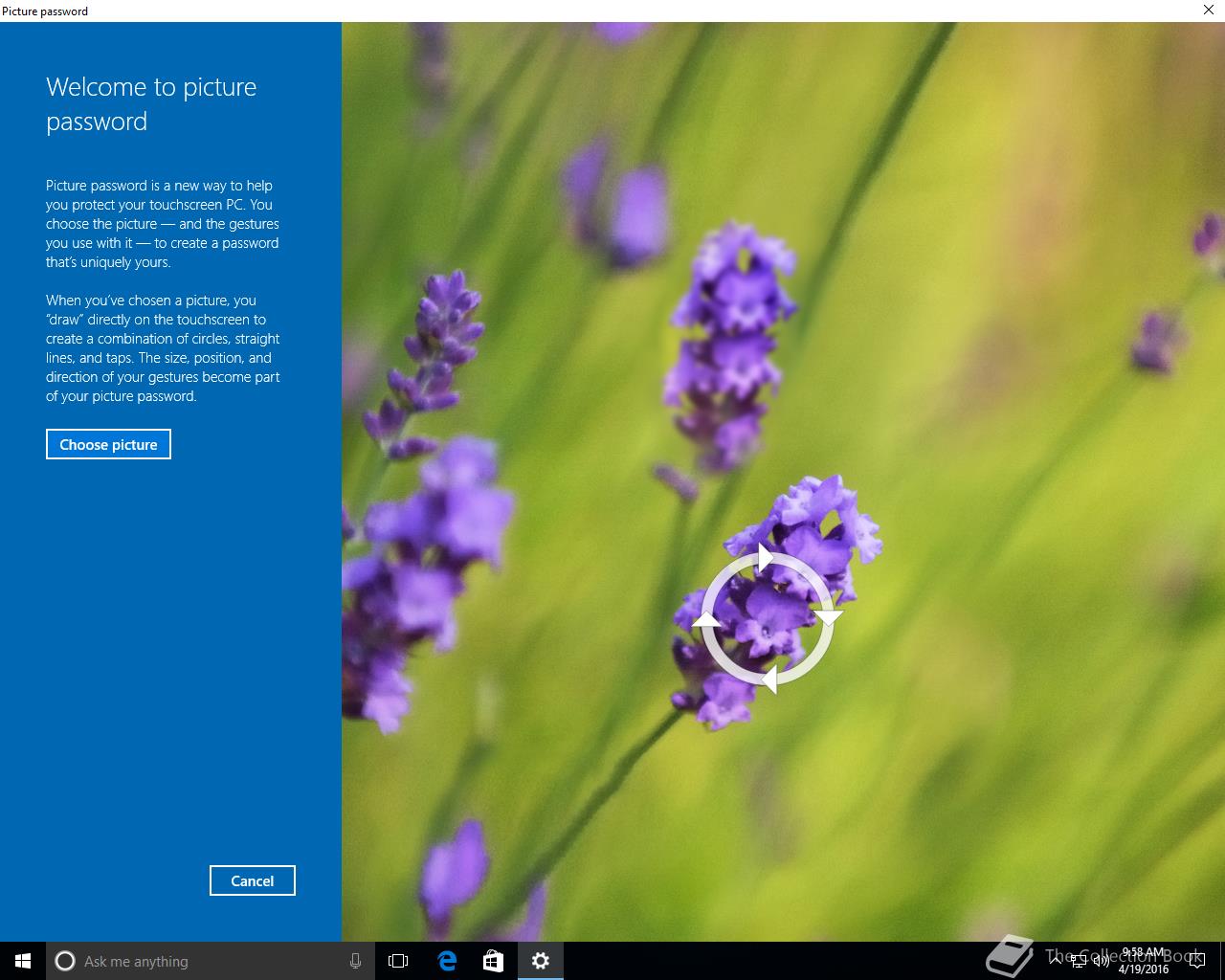Launch Microsoft Edge from the taskbar
1225x980 pixels.
coord(446,961)
